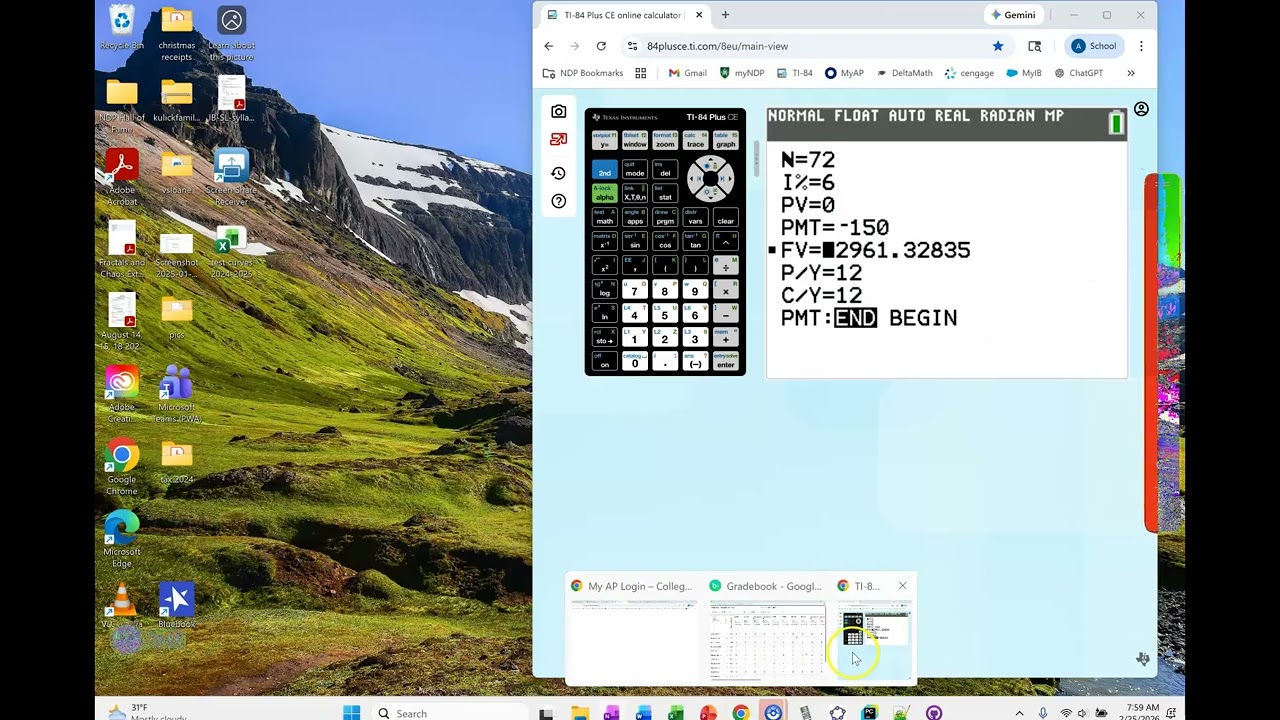Close the TI-84 preview thumbnail
Screen dimensions: 1280x720
tap(902, 586)
